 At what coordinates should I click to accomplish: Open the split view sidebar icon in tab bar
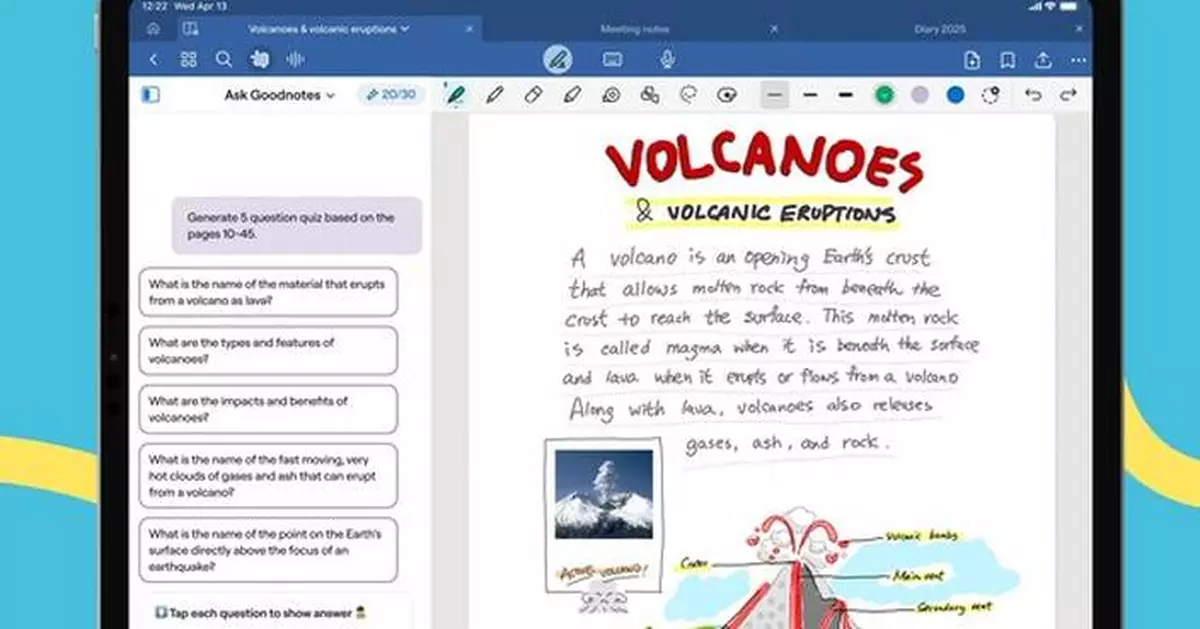click(x=189, y=29)
